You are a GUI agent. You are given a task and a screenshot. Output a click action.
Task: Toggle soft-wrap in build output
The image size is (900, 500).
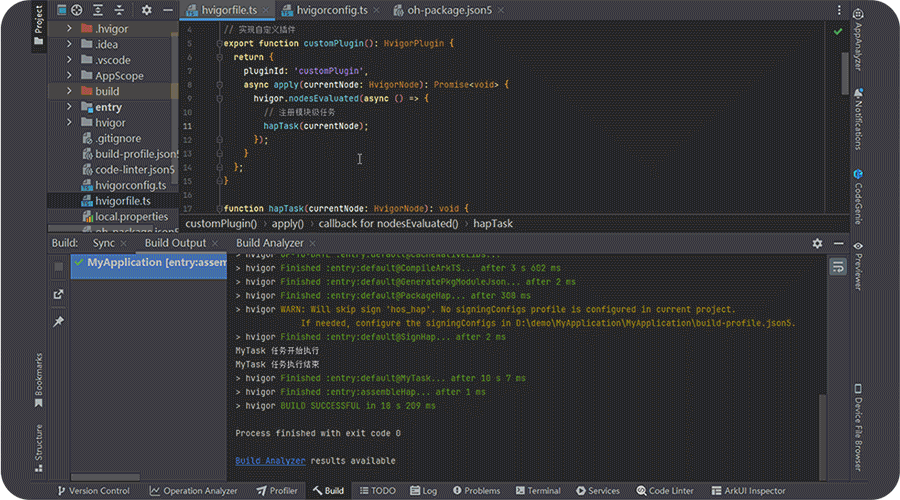pos(838,266)
